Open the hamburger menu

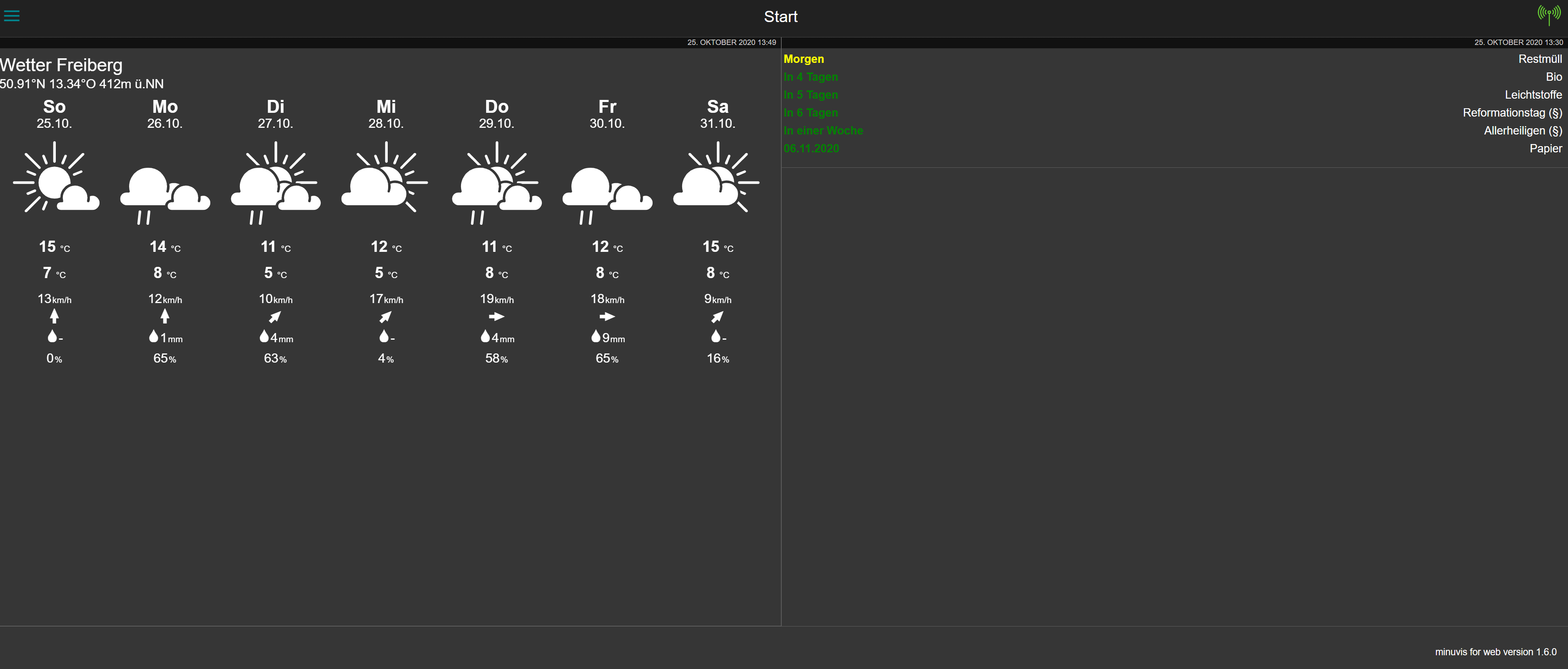pos(12,16)
